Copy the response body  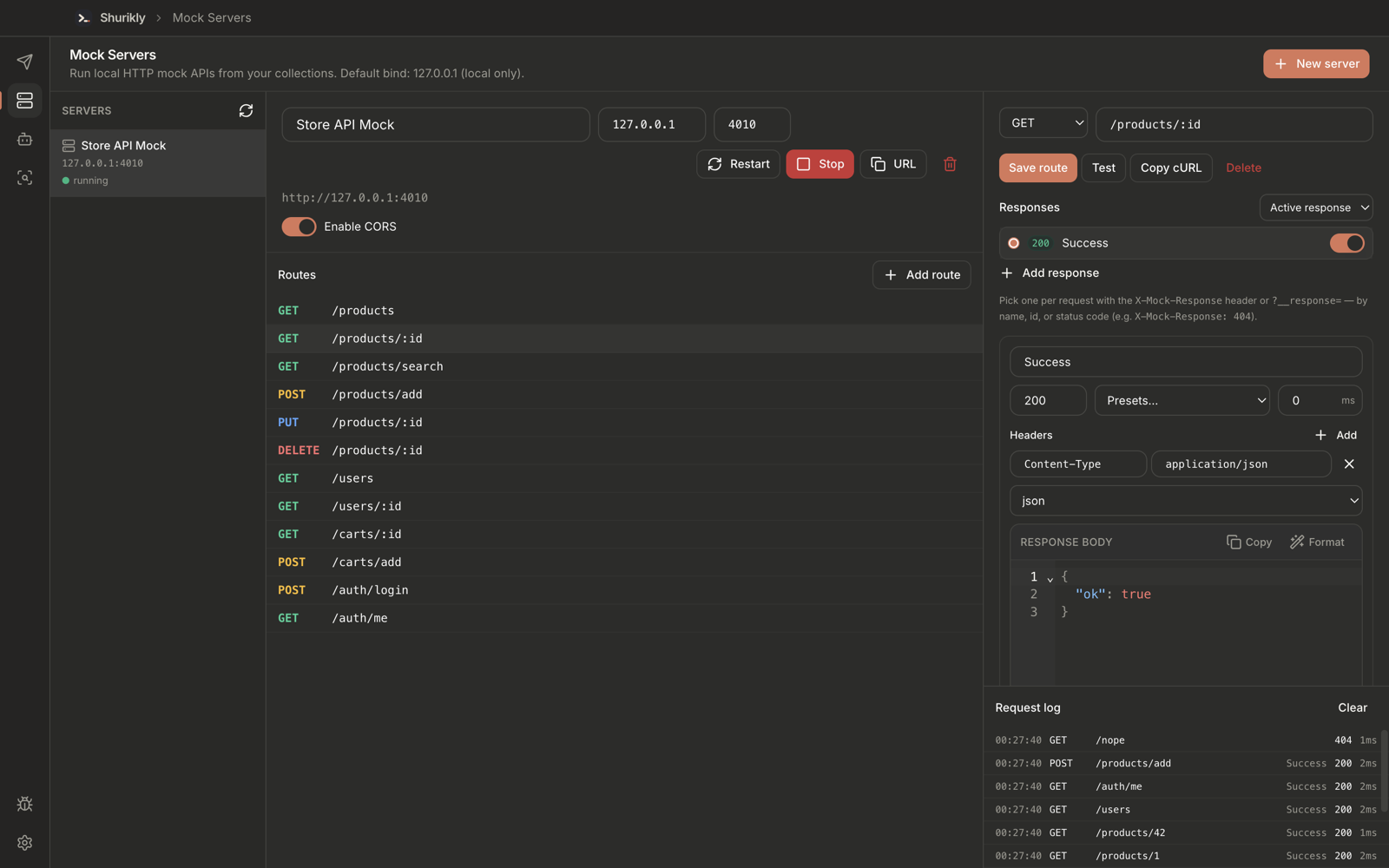[1248, 542]
